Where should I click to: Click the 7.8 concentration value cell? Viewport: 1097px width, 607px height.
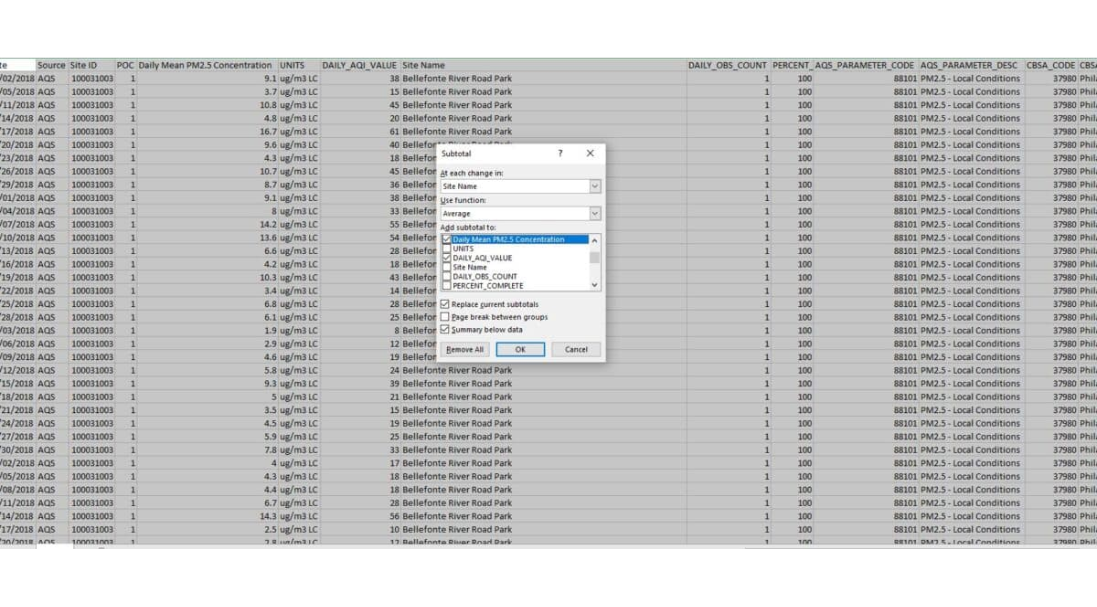[x=206, y=450]
